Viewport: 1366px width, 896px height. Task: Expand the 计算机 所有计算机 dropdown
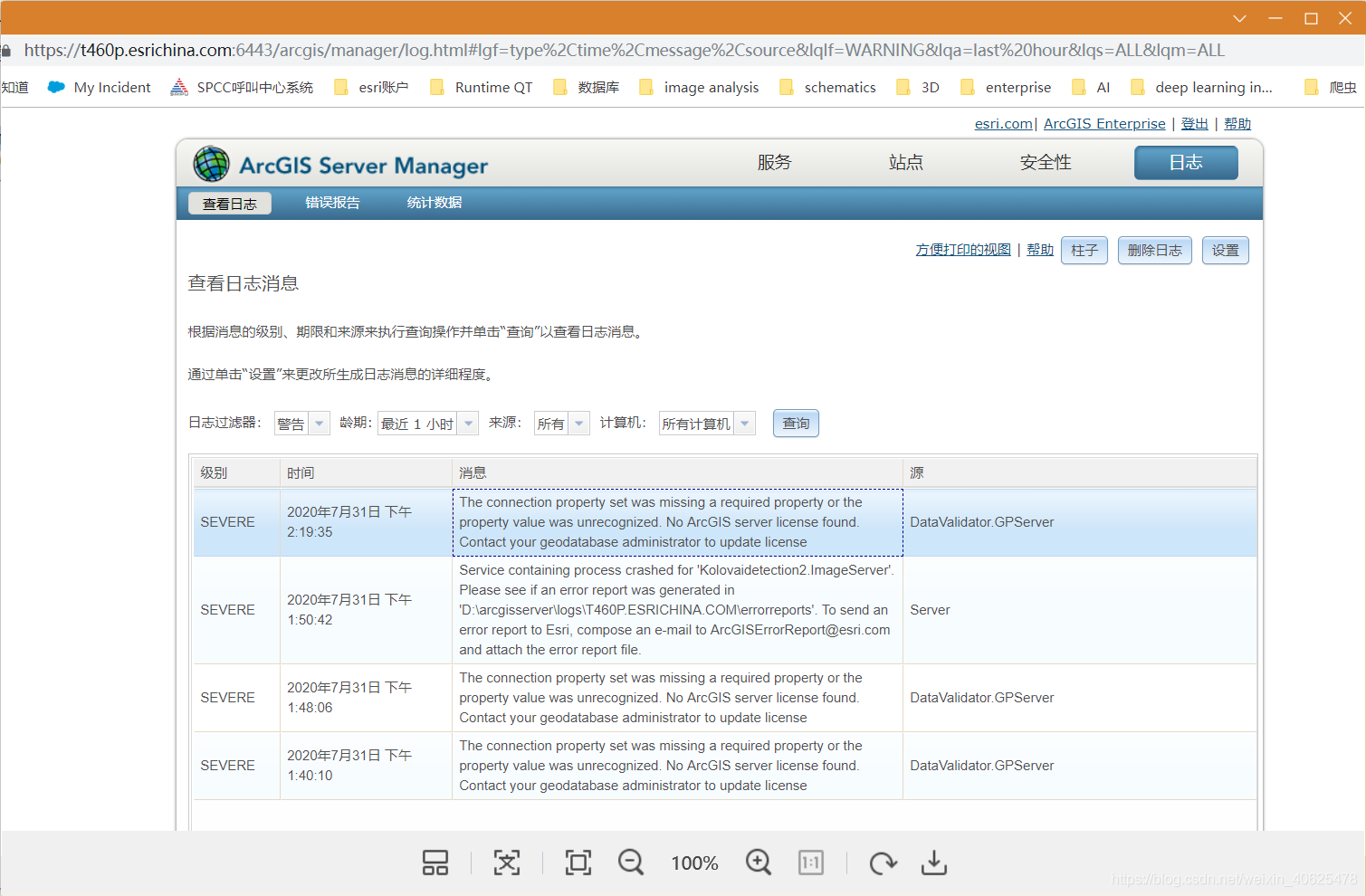(x=745, y=424)
